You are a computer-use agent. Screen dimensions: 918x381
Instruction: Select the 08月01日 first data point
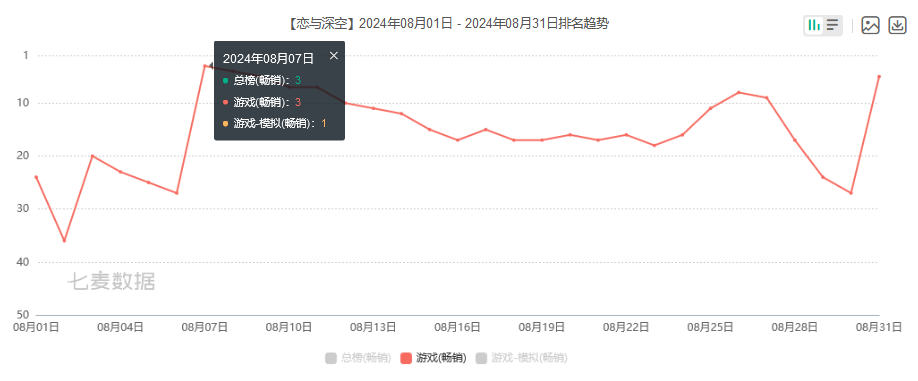36,177
